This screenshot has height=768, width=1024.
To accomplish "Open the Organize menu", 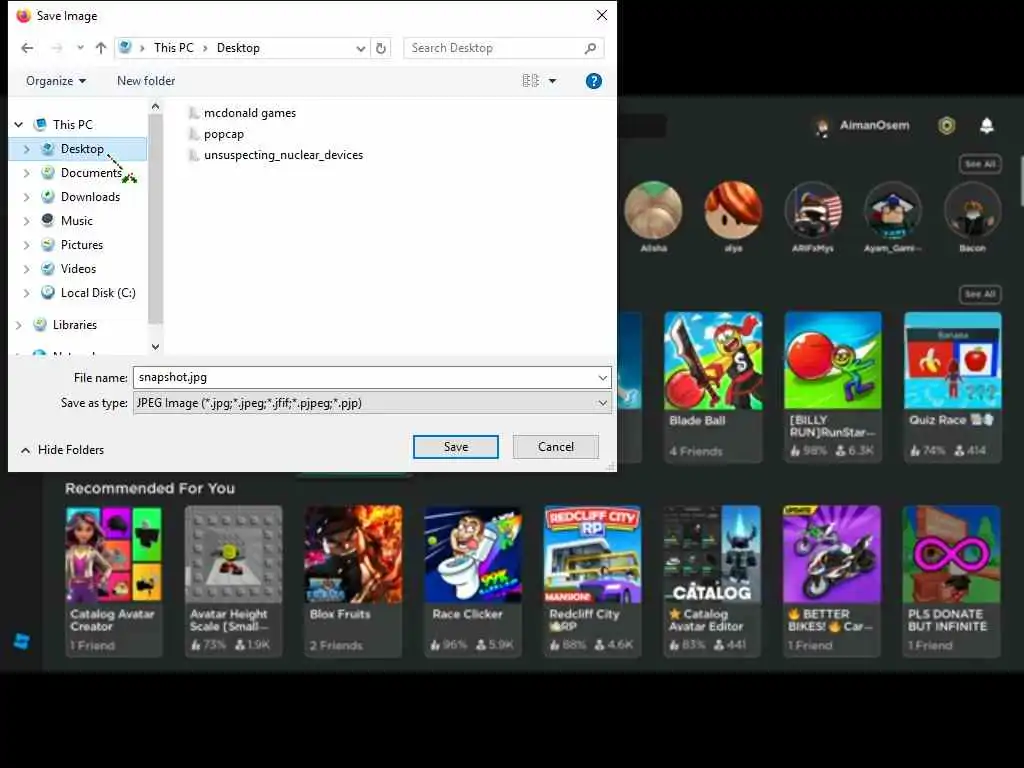I will coord(56,81).
